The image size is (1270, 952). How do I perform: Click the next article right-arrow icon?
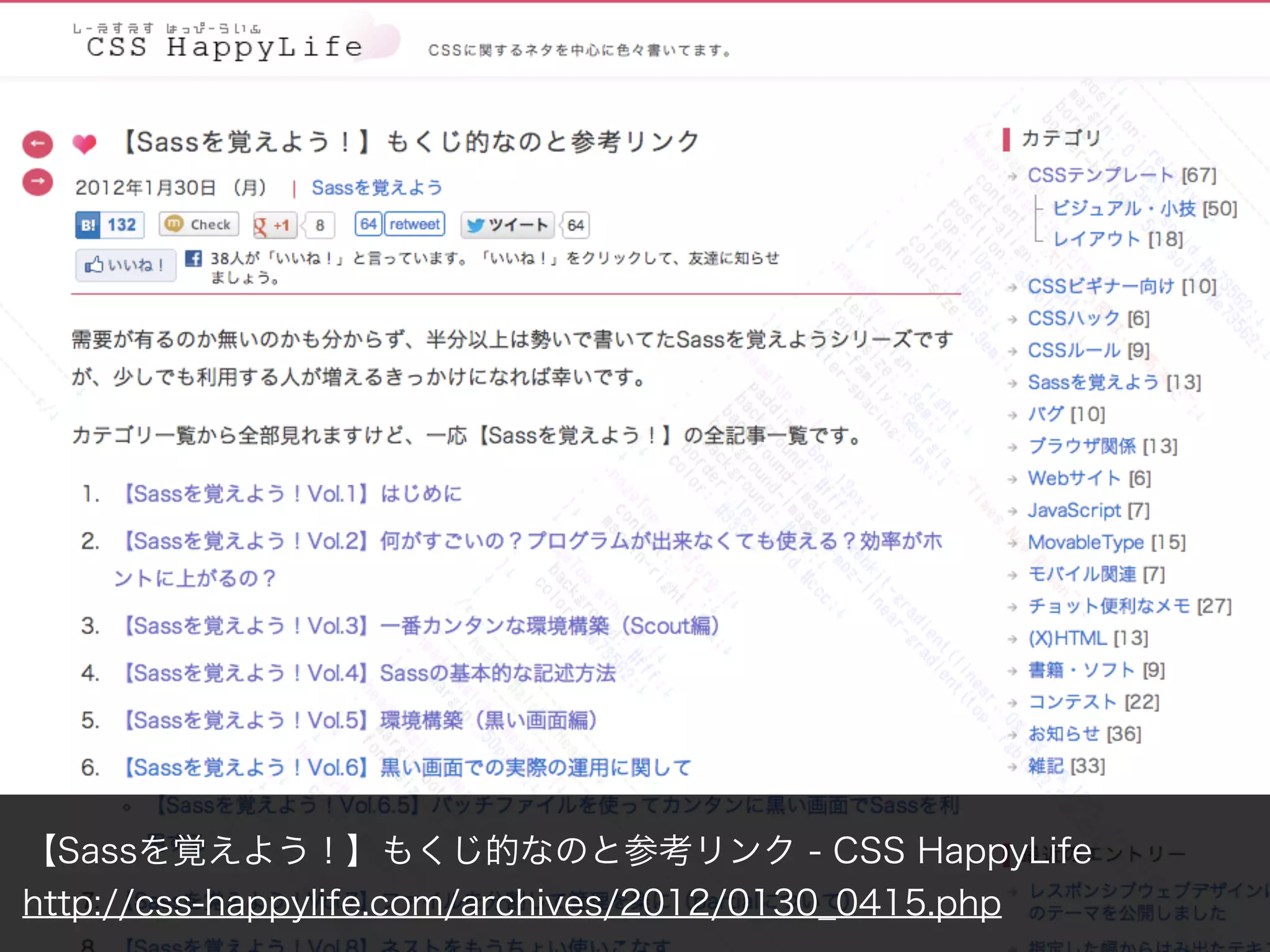coord(38,182)
